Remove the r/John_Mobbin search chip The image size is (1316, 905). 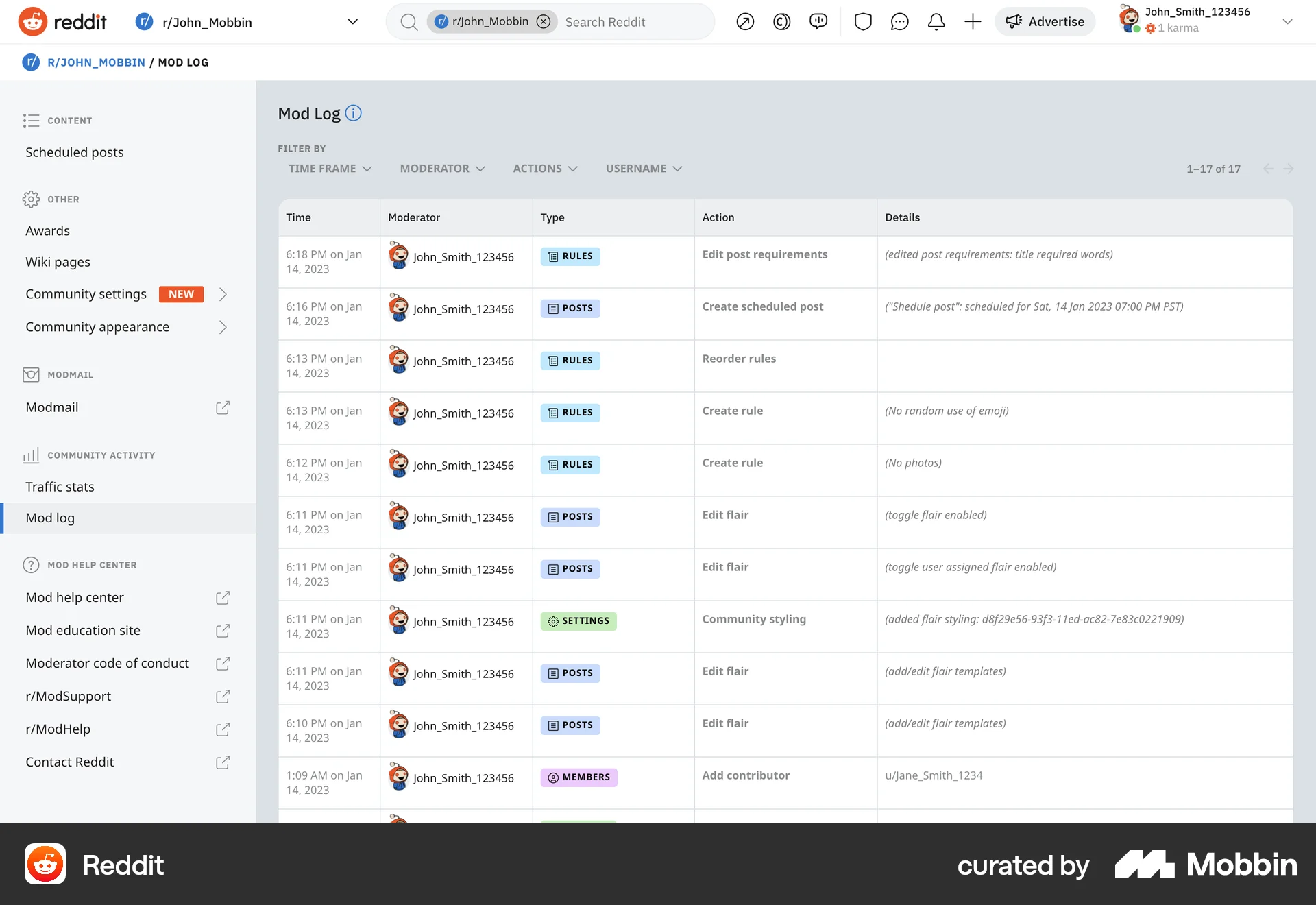tap(544, 21)
